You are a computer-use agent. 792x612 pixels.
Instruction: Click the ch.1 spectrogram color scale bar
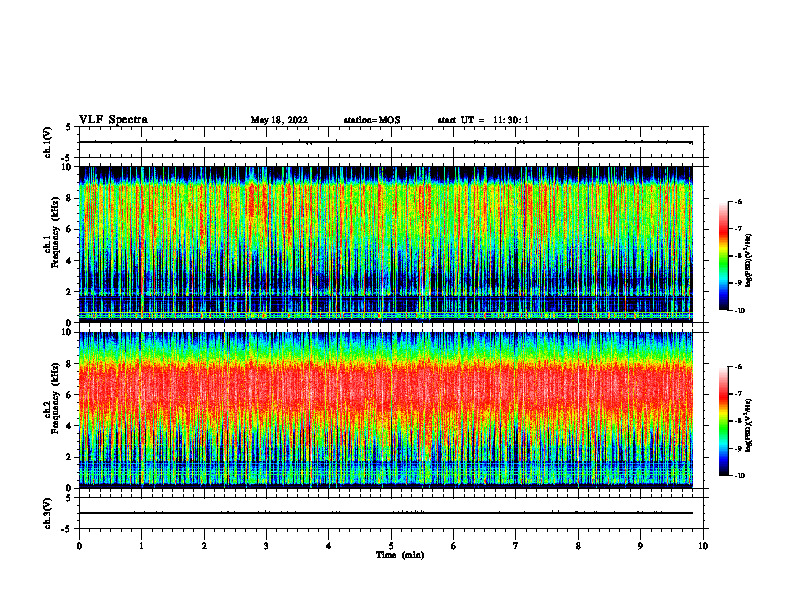[723, 256]
